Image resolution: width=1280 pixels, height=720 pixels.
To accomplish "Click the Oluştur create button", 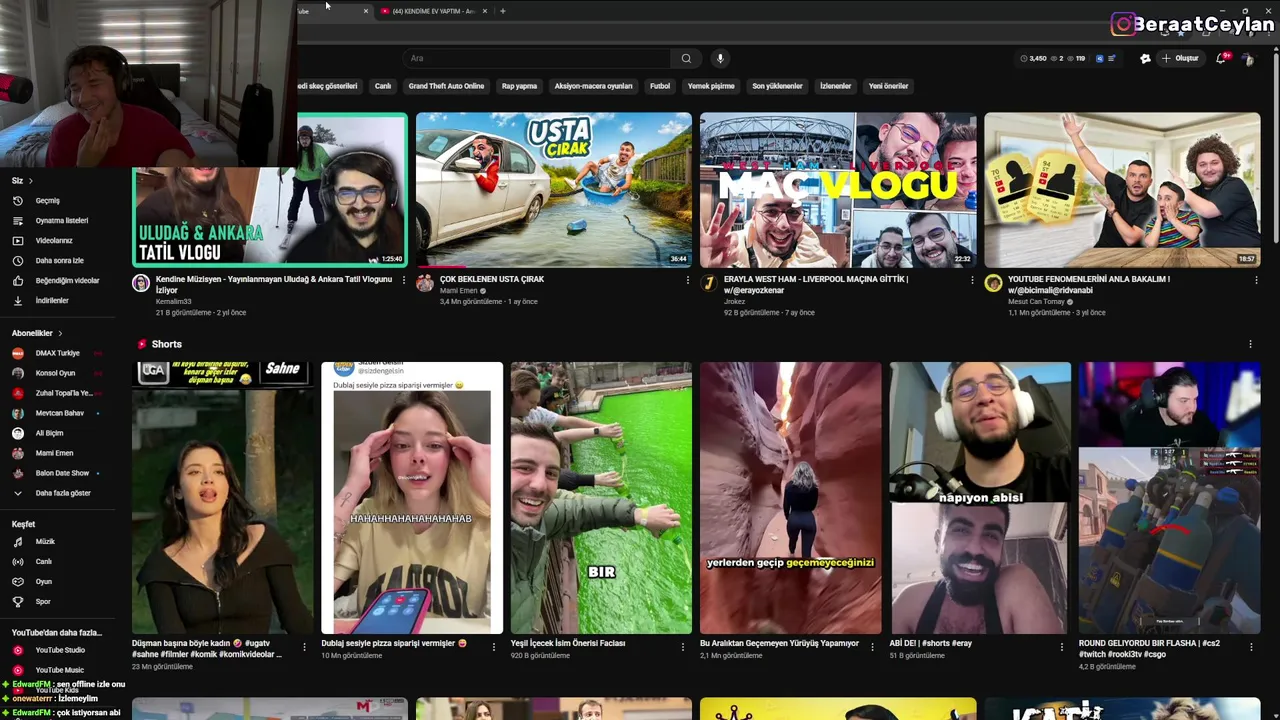I will click(1180, 58).
